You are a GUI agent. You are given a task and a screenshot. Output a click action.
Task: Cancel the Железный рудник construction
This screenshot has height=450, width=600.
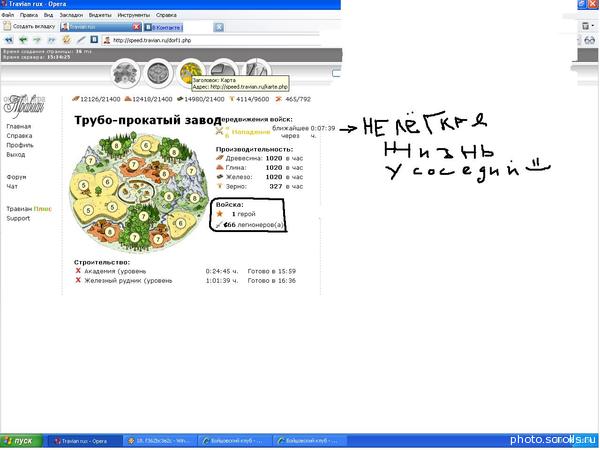point(78,280)
